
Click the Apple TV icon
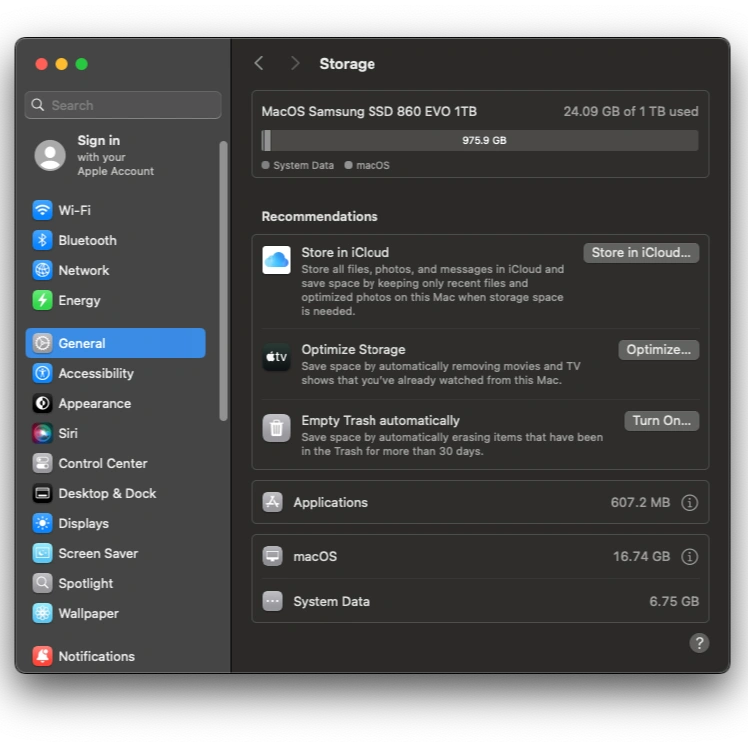pos(277,357)
